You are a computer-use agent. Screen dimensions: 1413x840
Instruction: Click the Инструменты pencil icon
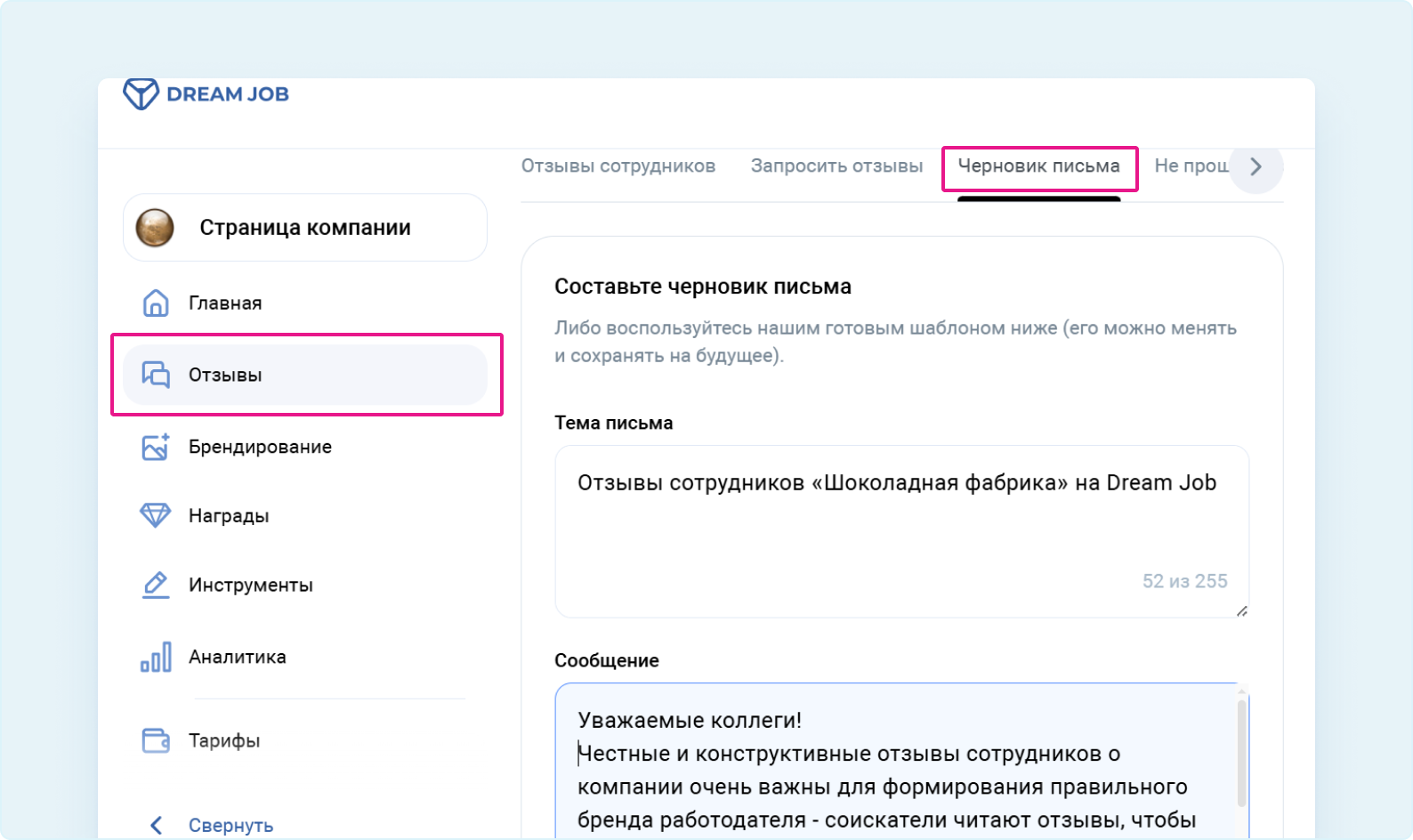(156, 585)
